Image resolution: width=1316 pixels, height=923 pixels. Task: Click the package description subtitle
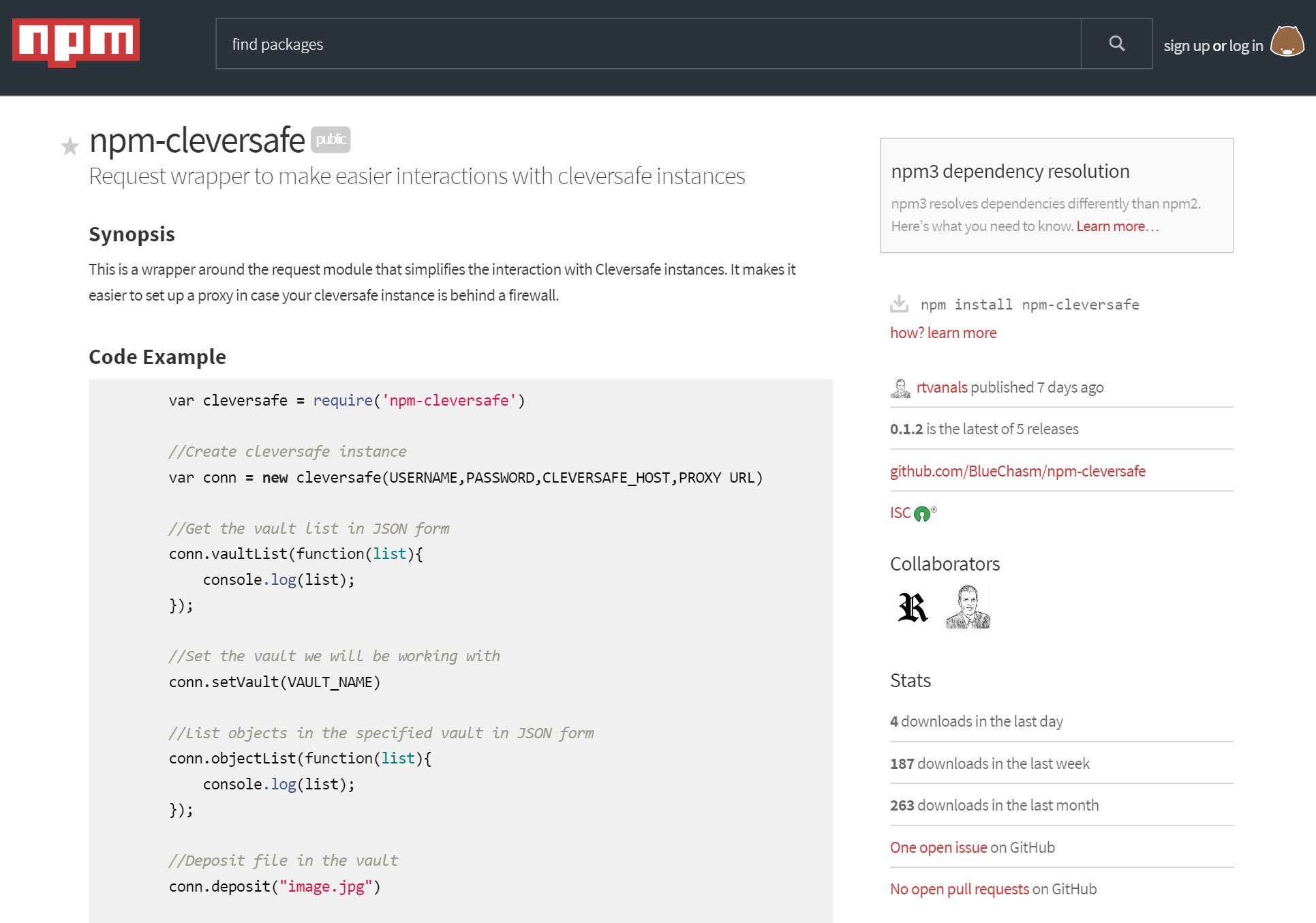(417, 176)
